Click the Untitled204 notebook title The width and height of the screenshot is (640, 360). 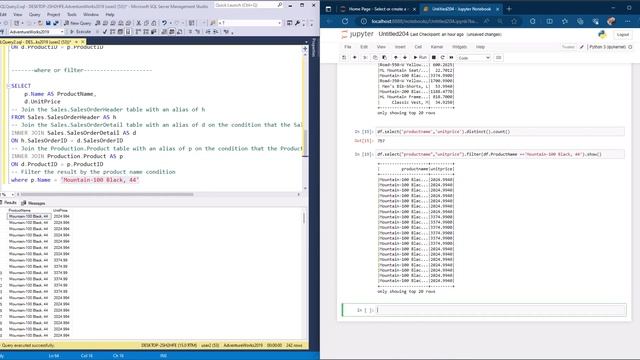pyautogui.click(x=393, y=34)
